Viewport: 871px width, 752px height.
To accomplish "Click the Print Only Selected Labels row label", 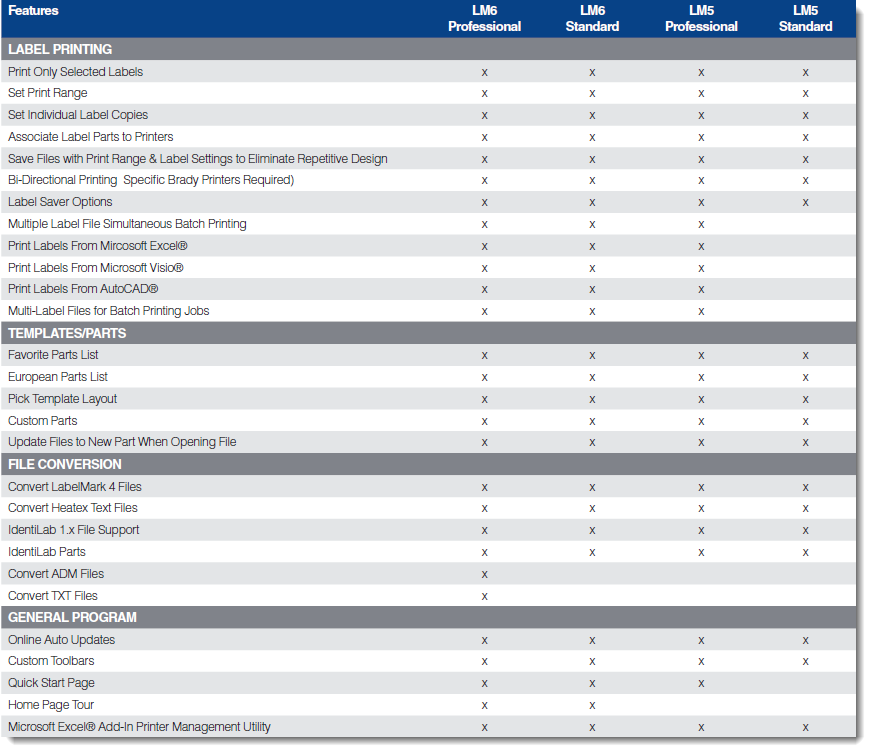I will tap(75, 72).
